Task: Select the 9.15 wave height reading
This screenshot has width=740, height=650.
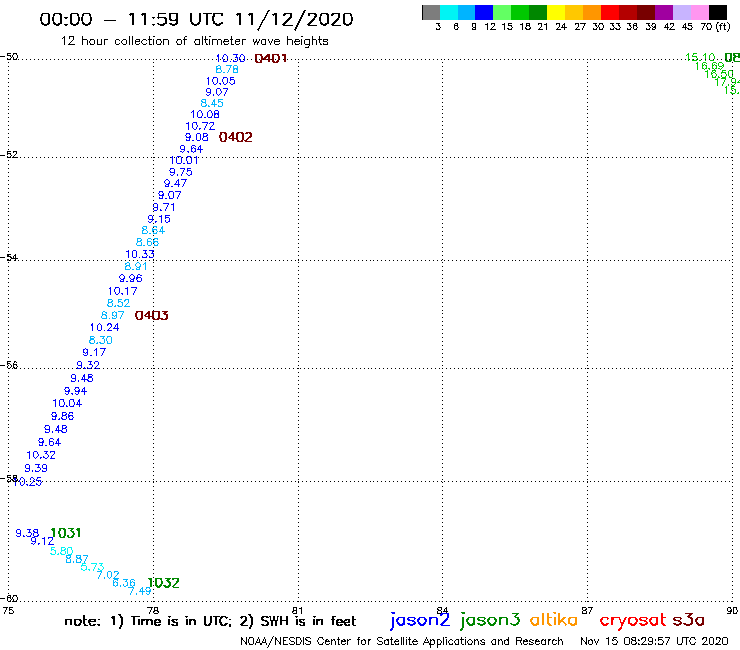Action: pos(159,219)
